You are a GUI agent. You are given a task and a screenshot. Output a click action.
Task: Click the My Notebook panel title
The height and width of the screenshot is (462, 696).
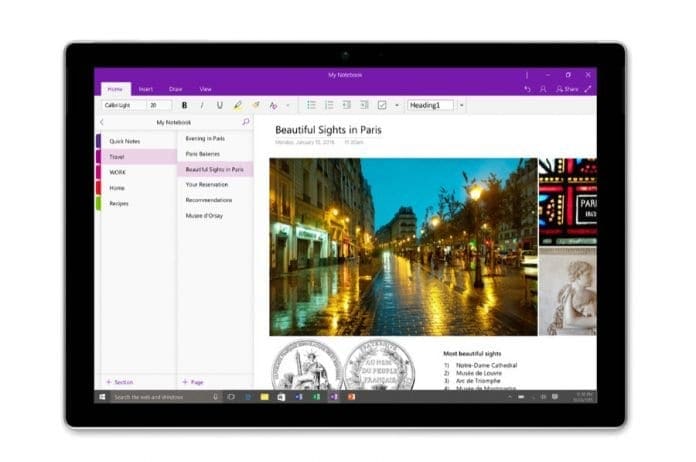(174, 122)
